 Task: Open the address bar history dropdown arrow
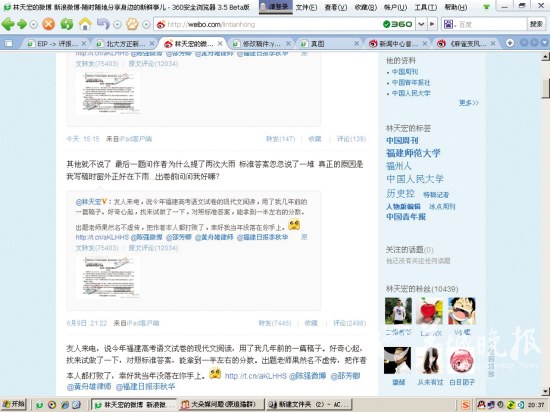pyautogui.click(x=421, y=24)
